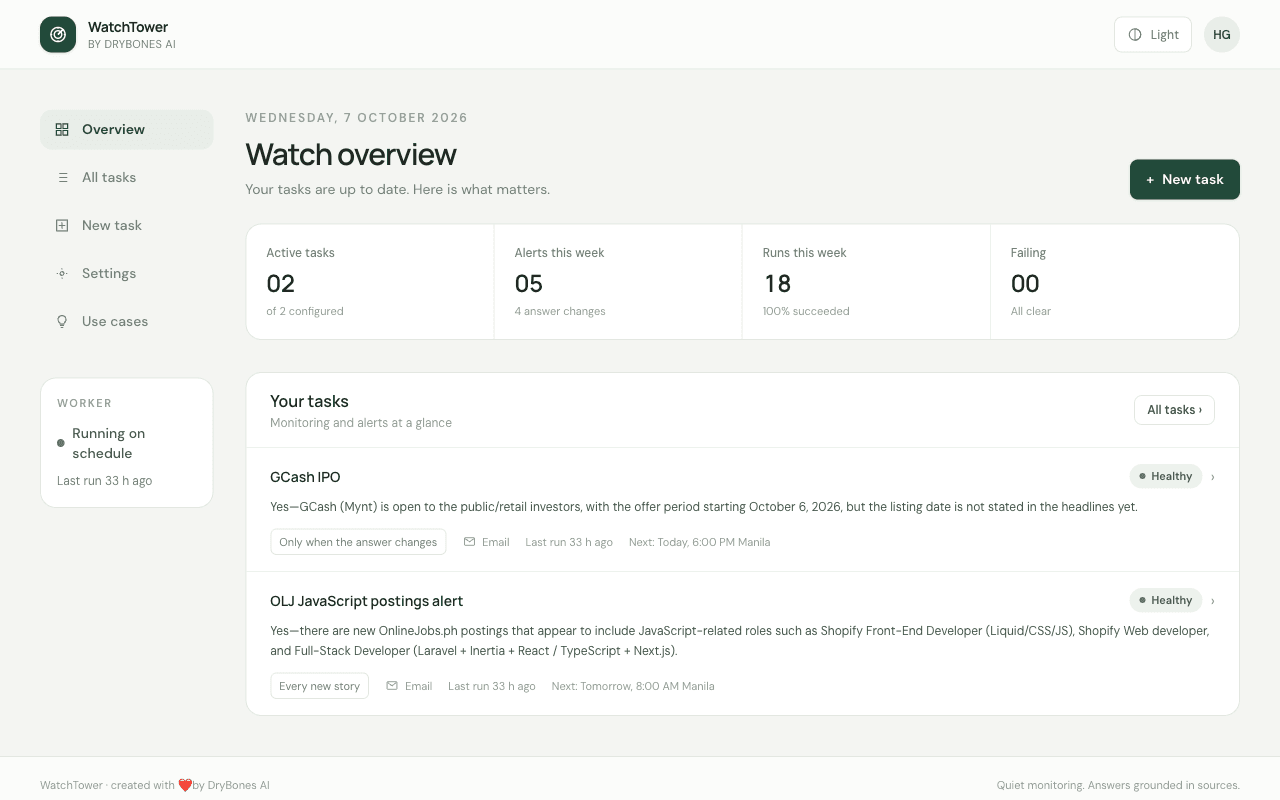Click the Every new story tag
The width and height of the screenshot is (1280, 800).
click(319, 686)
